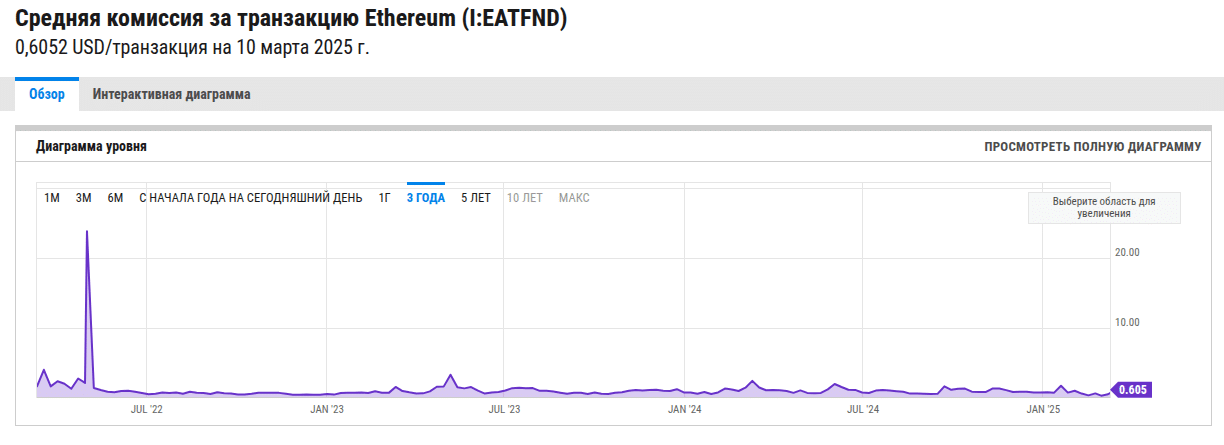Click the 10 ЛЕТ range option
Image resolution: width=1224 pixels, height=445 pixels.
click(x=525, y=198)
